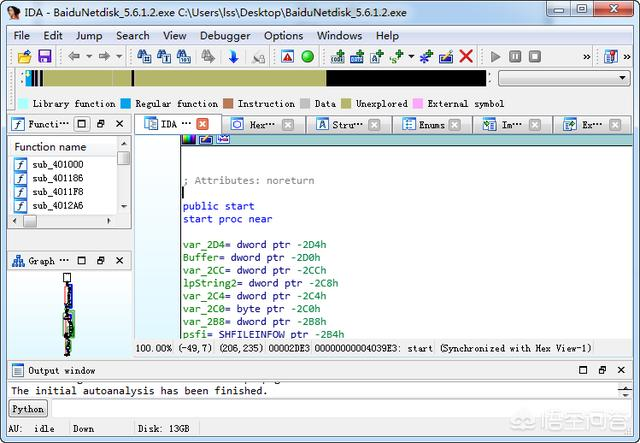Click the Unexplored olive legend swatch
Viewport: 640px width, 443px height.
[x=346, y=104]
